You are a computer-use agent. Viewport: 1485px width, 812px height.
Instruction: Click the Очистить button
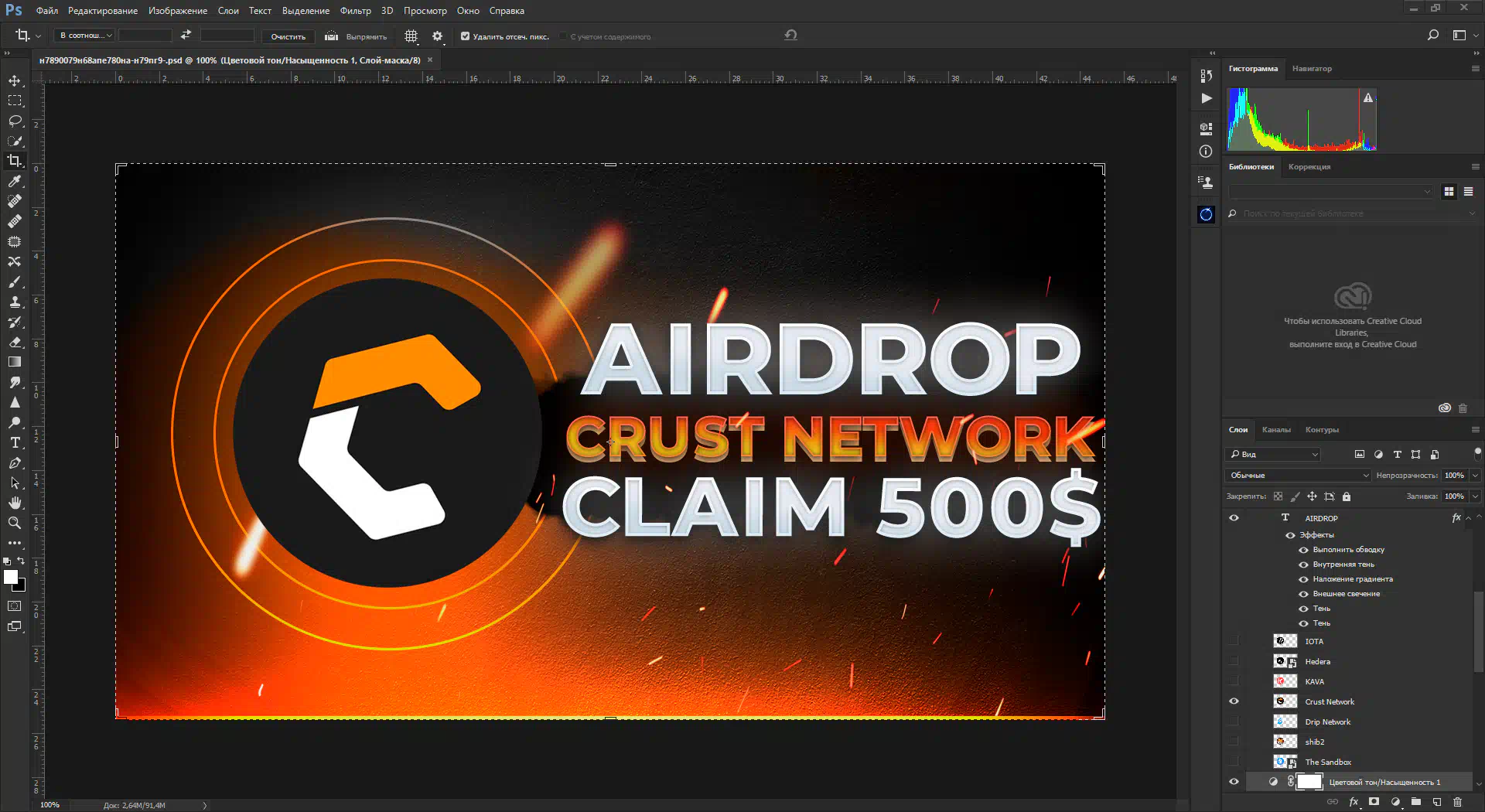(288, 36)
